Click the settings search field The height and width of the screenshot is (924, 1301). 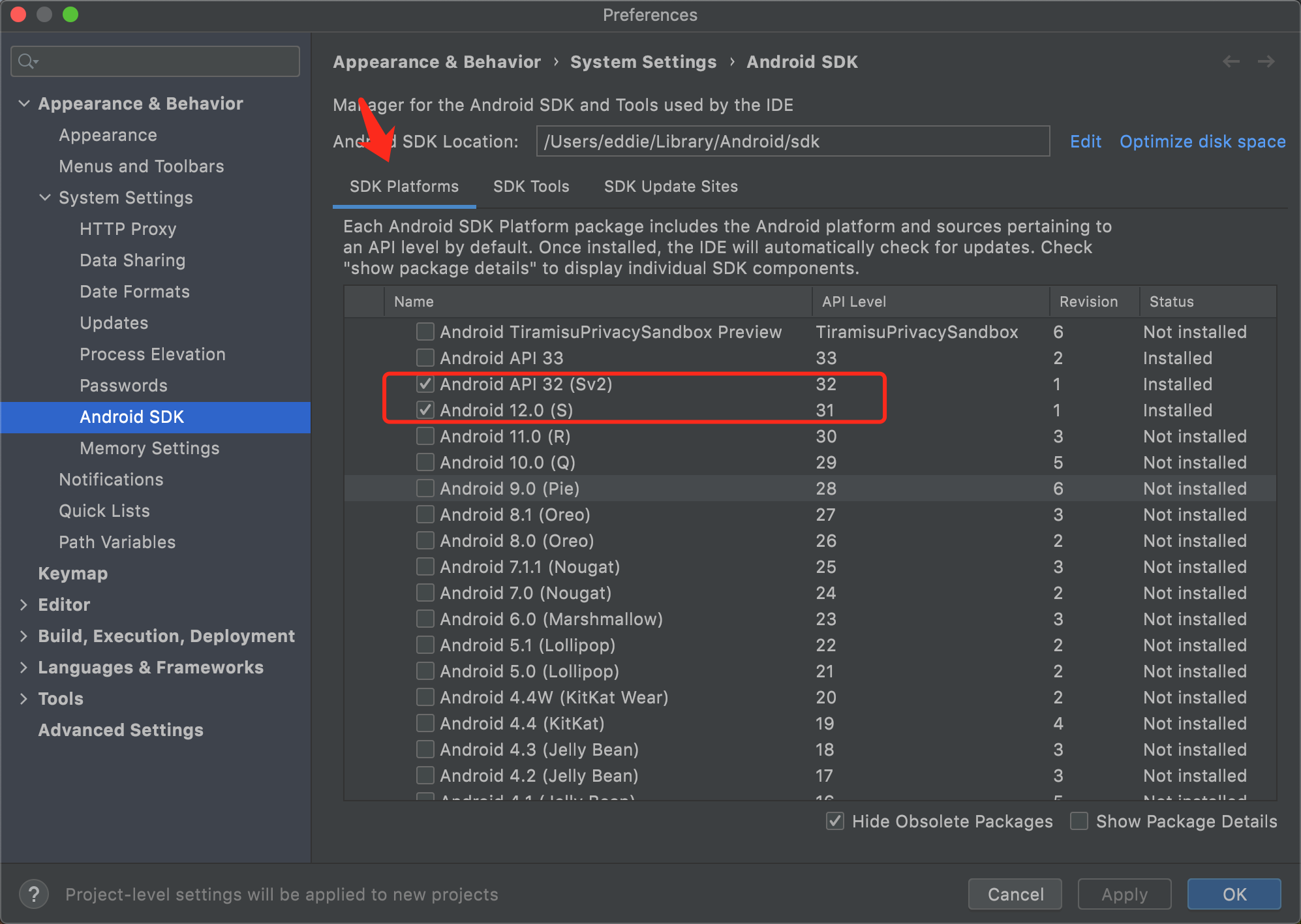coord(155,61)
